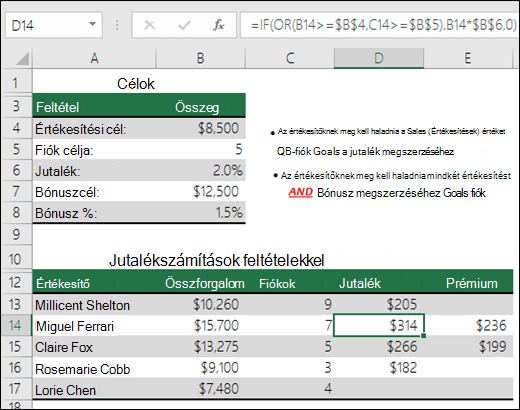Click the $236 bonus cell
520x410 pixels.
click(468, 325)
